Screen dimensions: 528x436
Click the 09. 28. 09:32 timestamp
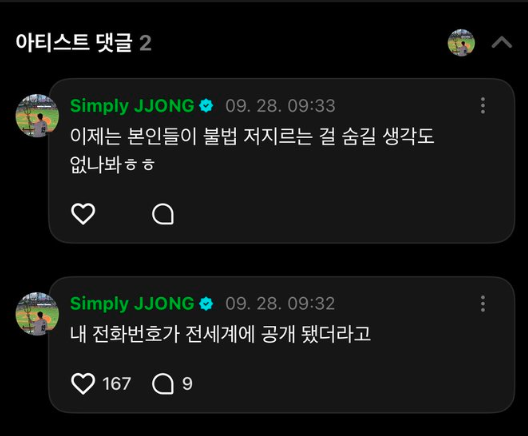tap(280, 304)
